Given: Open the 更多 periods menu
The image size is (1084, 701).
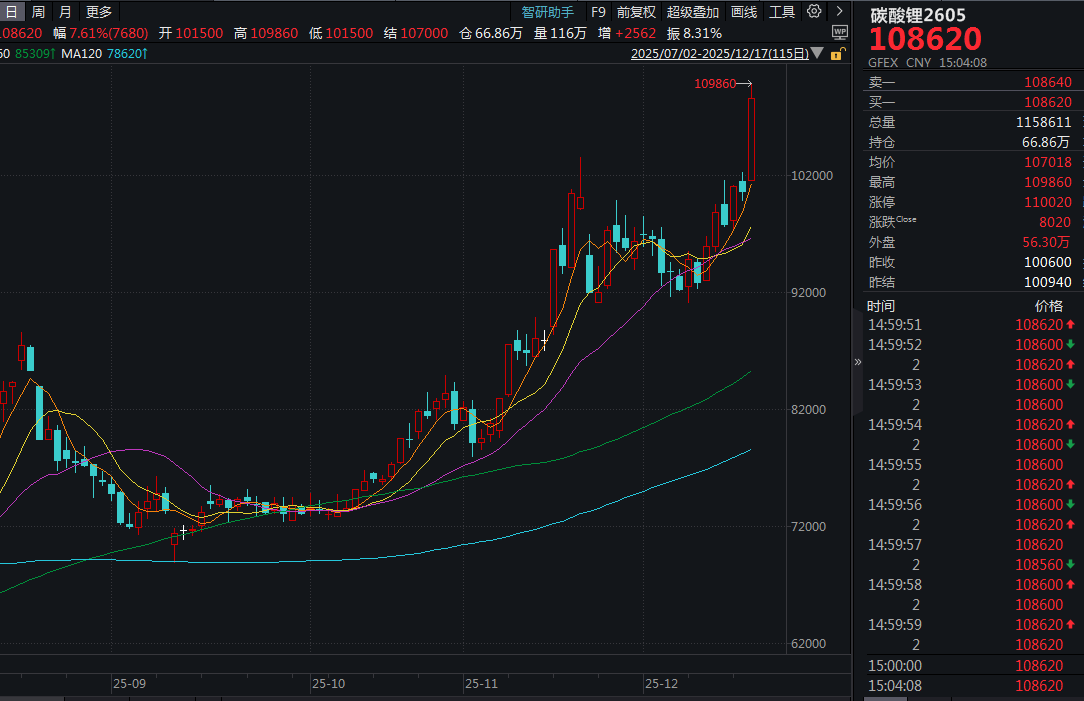Looking at the screenshot, I should [99, 12].
